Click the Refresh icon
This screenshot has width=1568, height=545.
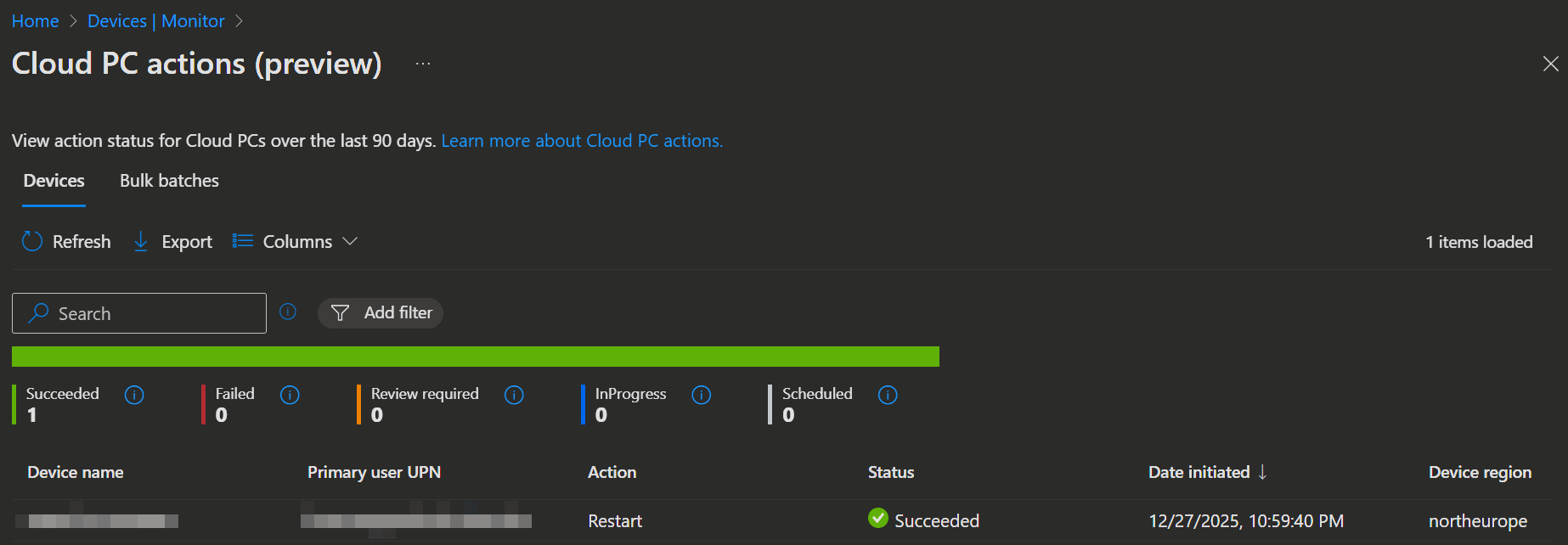pos(32,242)
